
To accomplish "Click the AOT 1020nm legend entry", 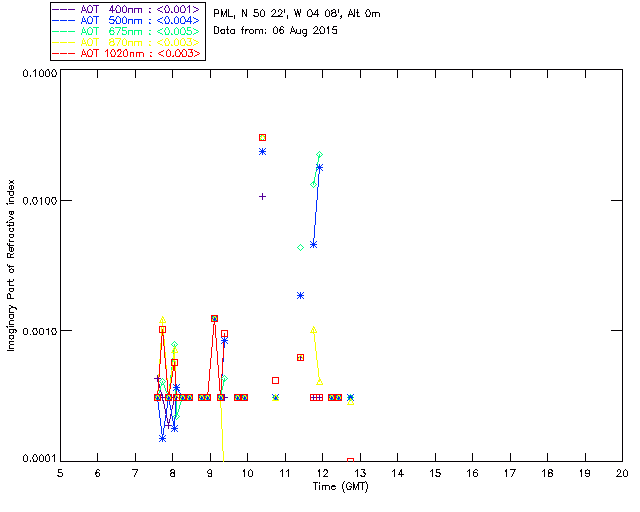I will (127, 53).
